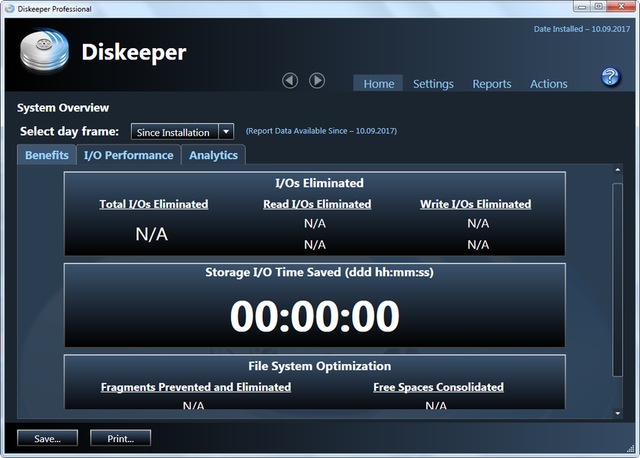Open the Home menu
Screen dimensions: 640x458
(x=378, y=84)
